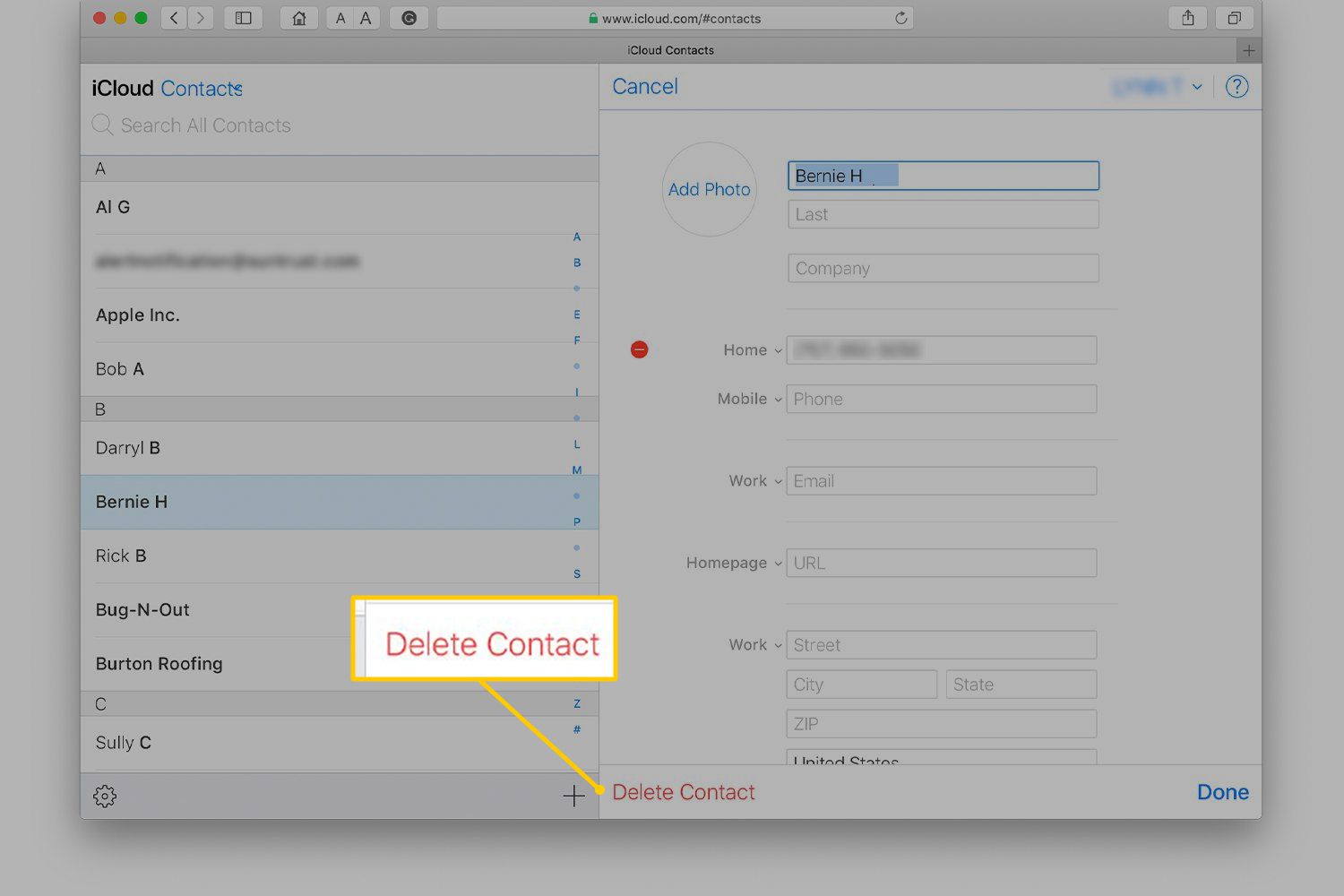Click the search magnifier icon
This screenshot has width=1344, height=896.
[102, 125]
